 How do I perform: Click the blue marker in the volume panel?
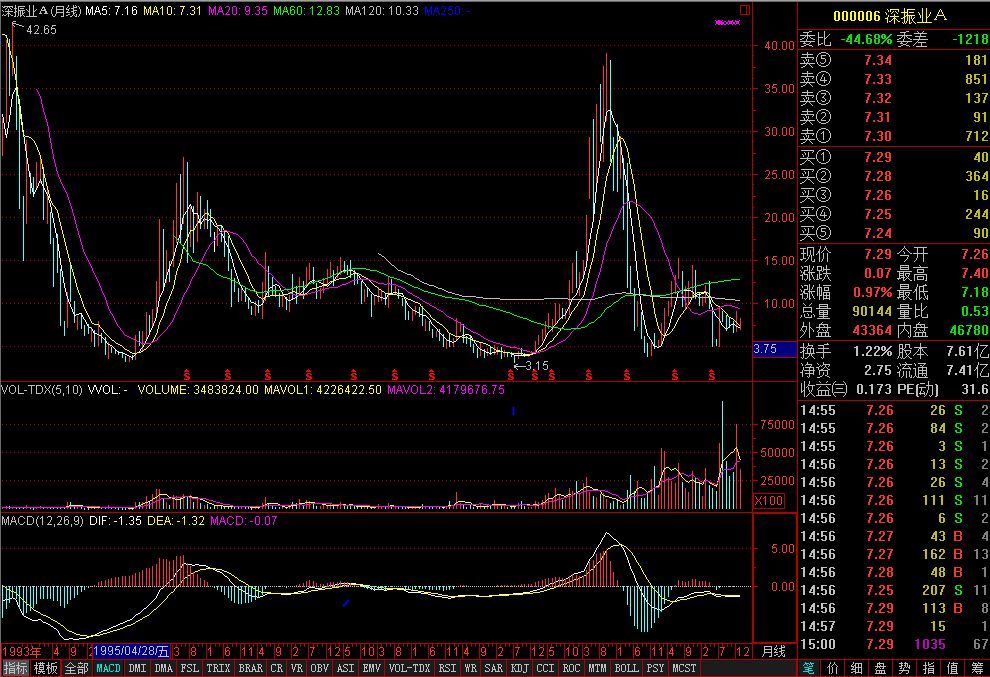513,411
